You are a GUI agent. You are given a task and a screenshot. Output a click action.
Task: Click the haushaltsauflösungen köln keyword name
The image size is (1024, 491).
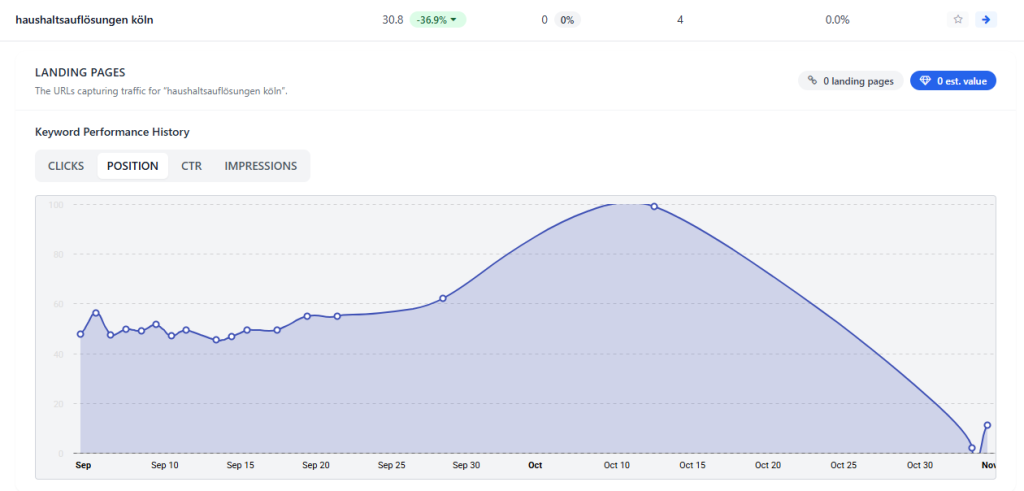click(85, 19)
